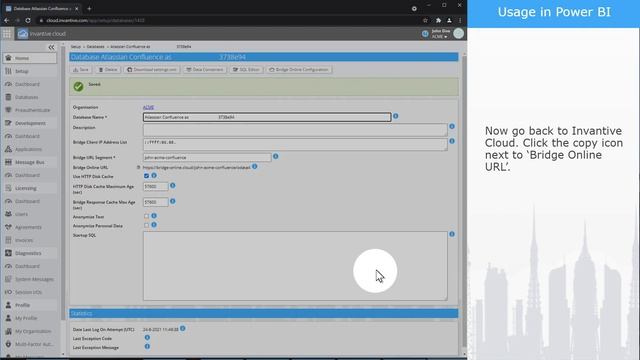Follow the ACME organization link

coord(148,107)
